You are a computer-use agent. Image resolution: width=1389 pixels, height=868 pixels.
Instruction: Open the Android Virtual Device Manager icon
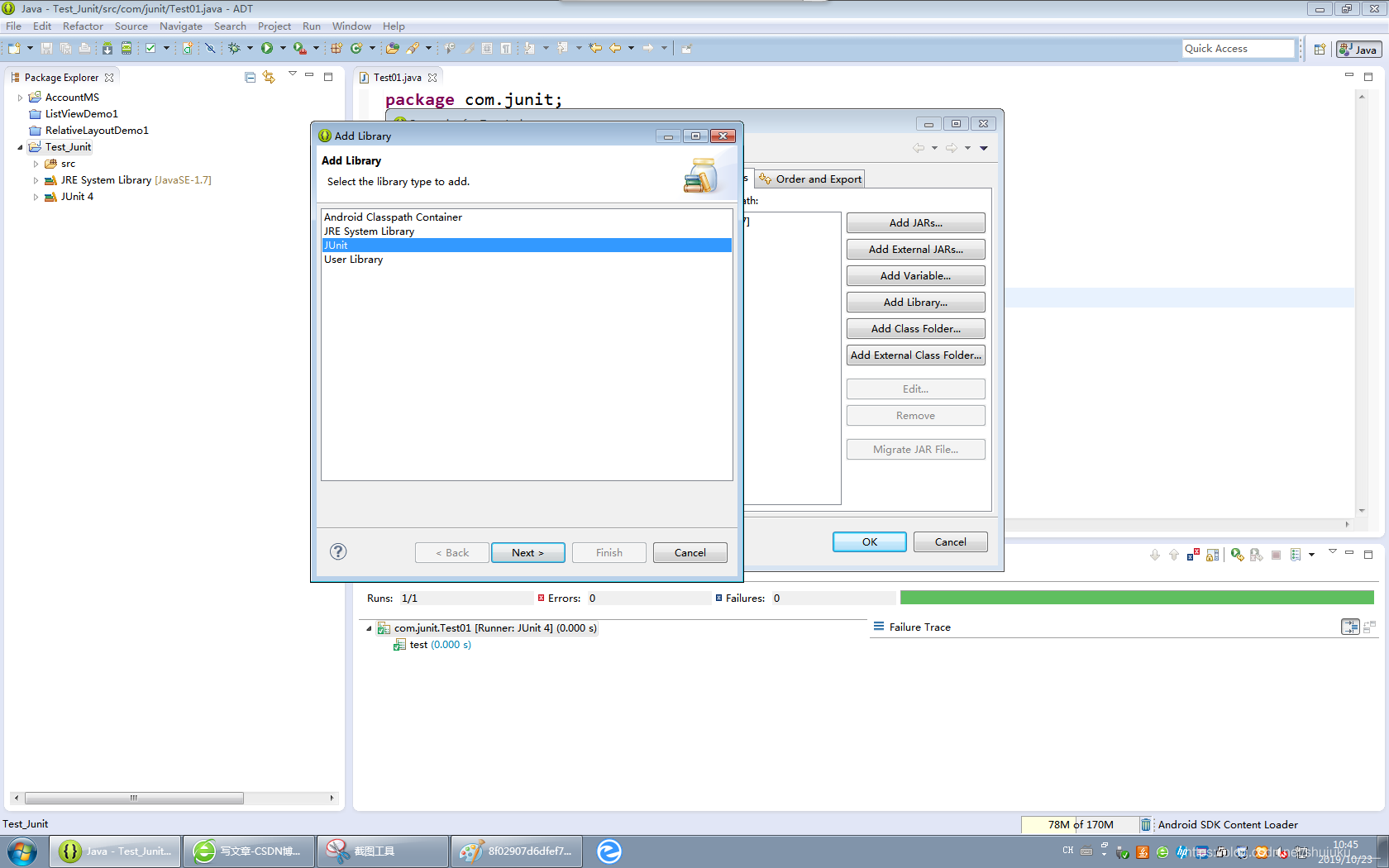126,49
